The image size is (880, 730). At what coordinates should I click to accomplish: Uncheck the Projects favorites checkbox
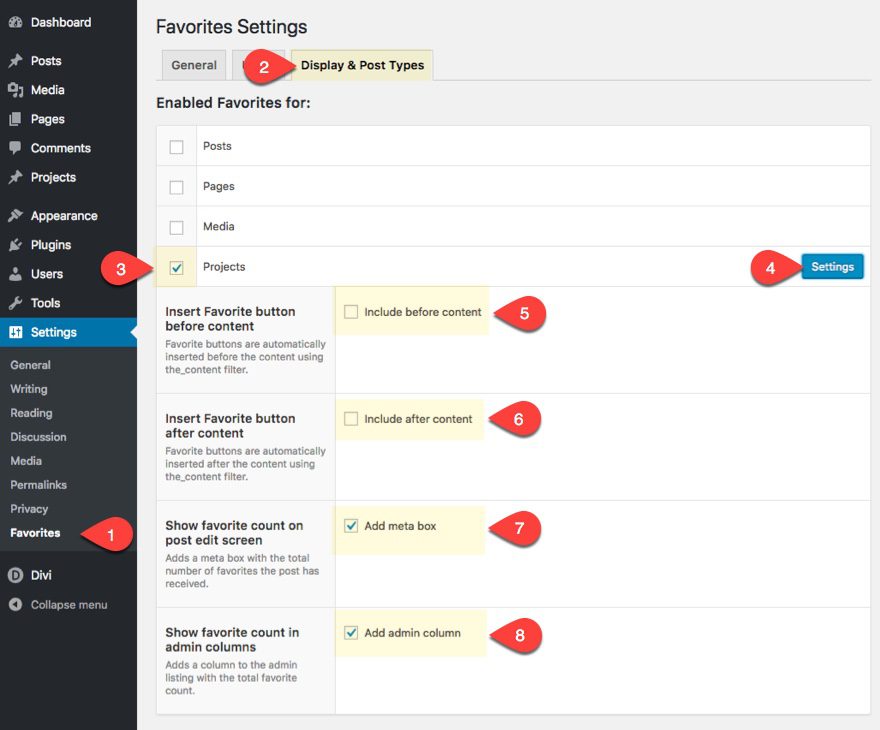tap(176, 268)
